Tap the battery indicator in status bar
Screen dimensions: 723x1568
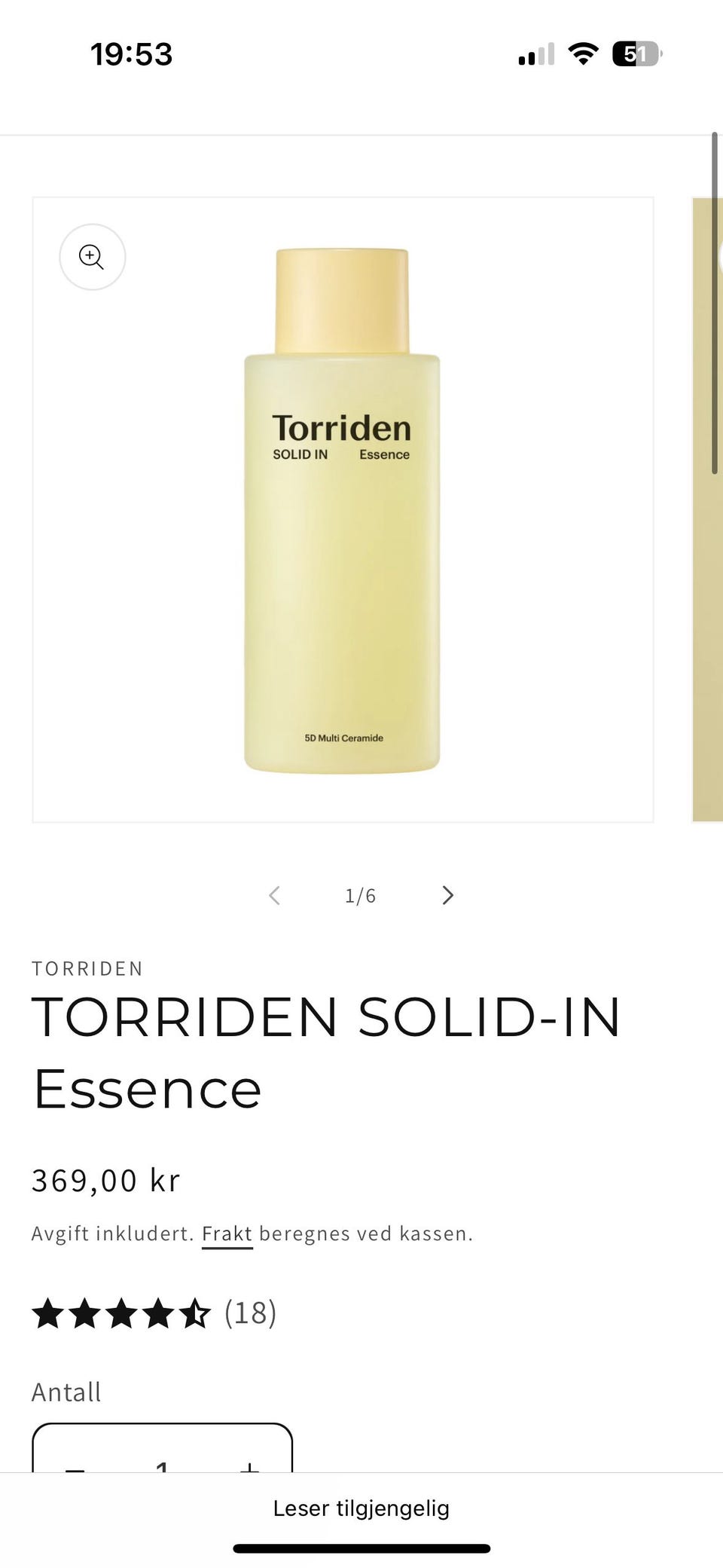coord(637,54)
